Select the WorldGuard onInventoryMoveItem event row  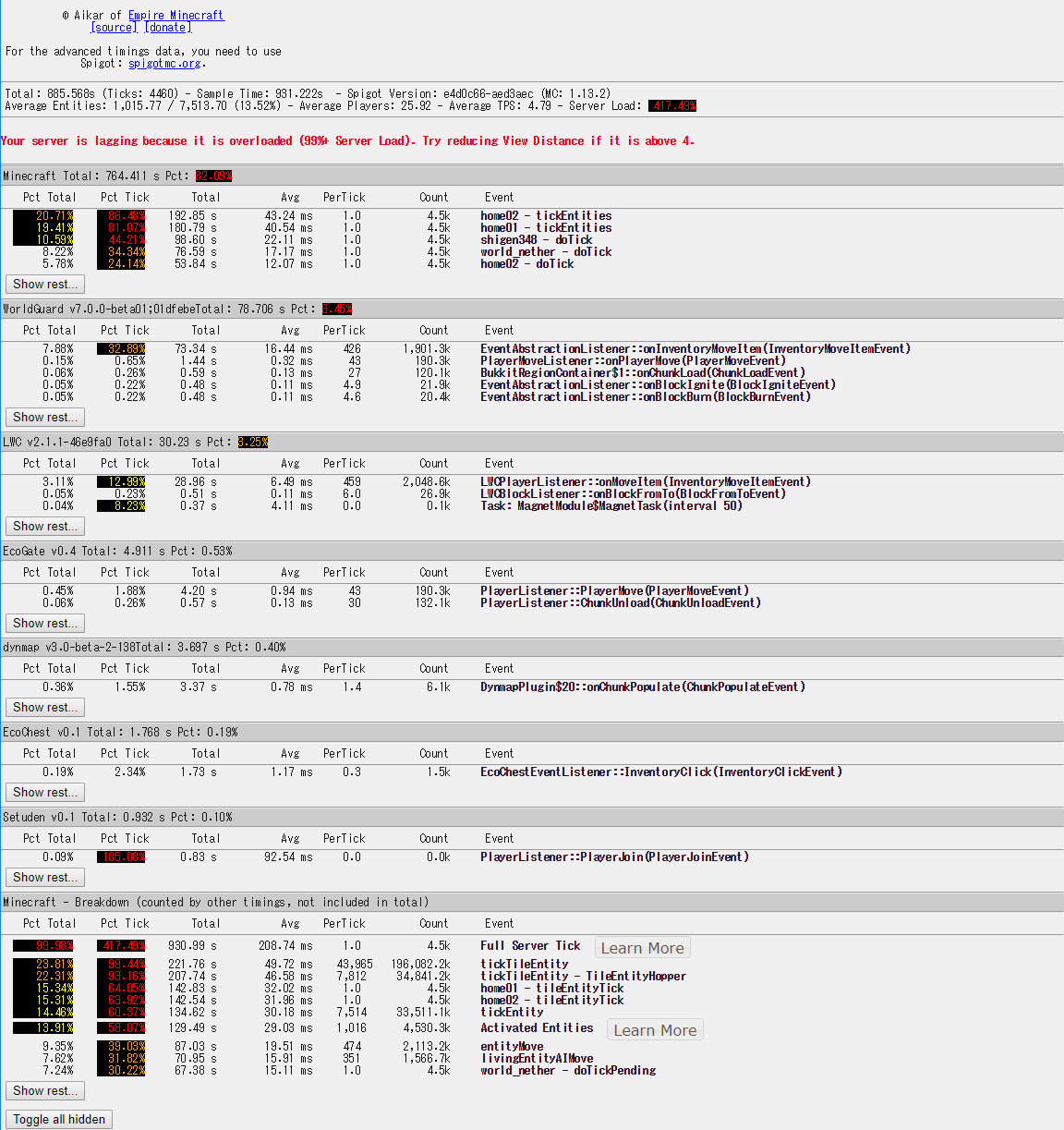pyautogui.click(x=695, y=349)
